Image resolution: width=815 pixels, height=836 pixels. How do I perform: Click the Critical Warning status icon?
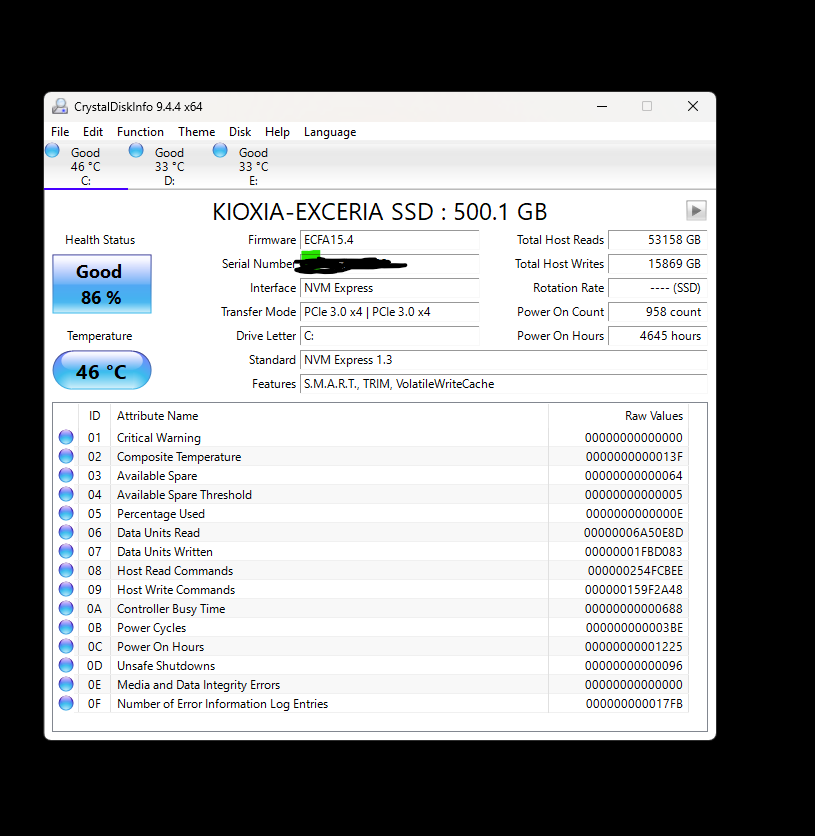click(x=66, y=437)
